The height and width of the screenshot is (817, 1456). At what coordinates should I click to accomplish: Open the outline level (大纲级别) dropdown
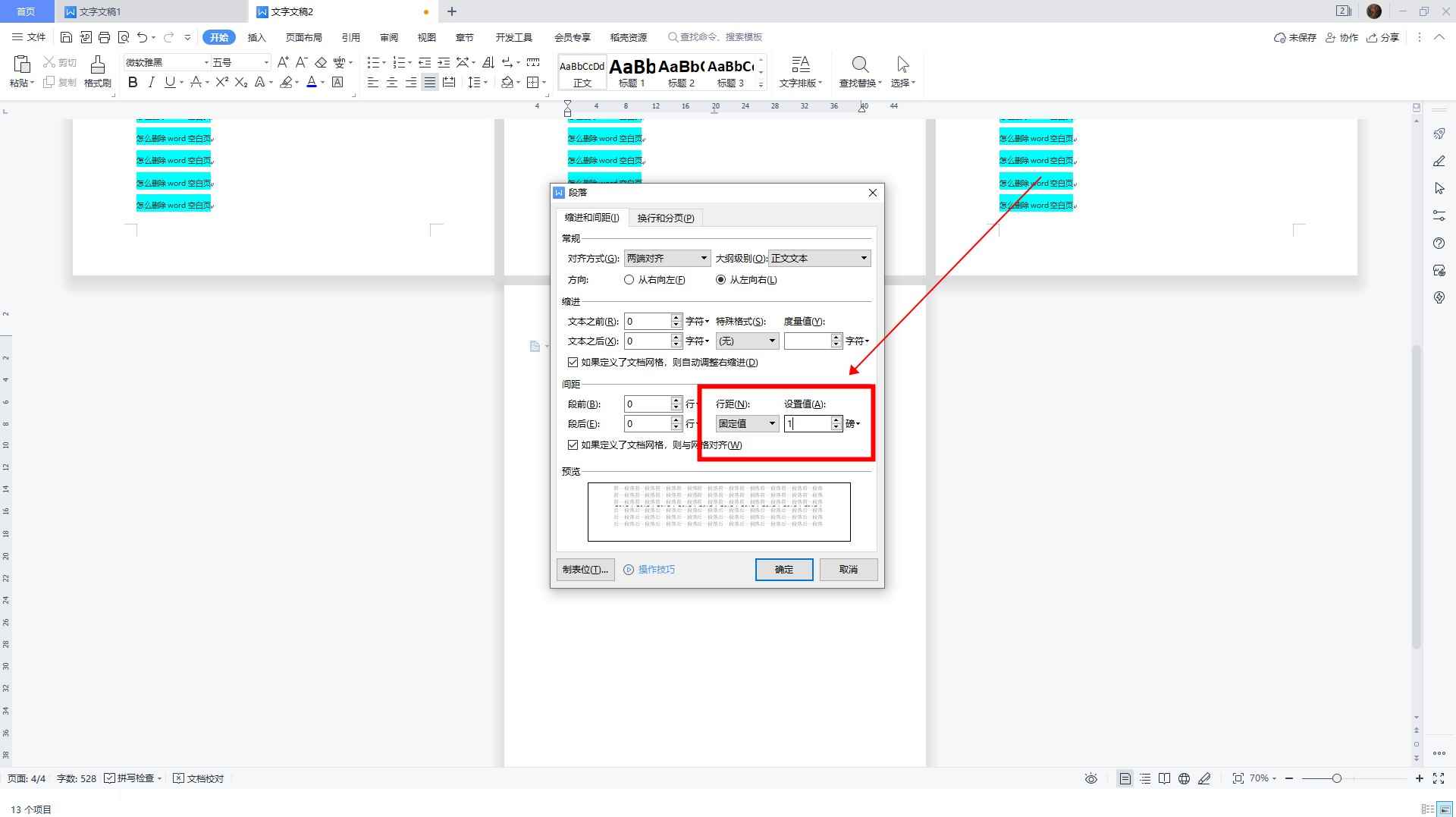(x=819, y=259)
